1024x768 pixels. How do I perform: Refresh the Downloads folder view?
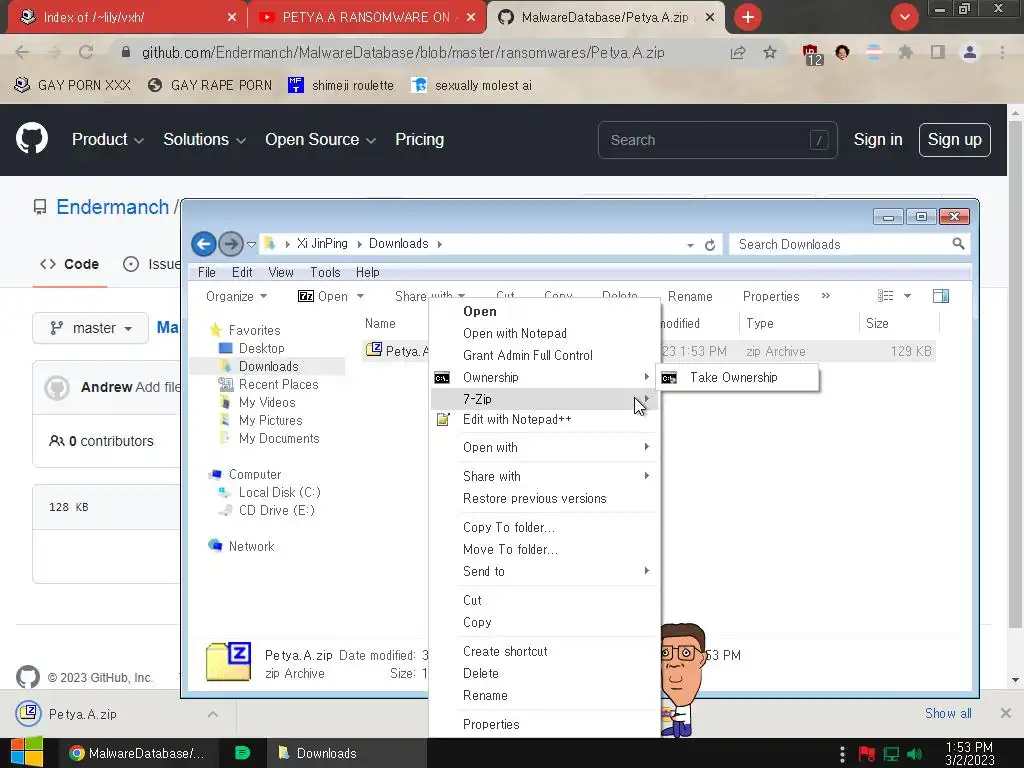pos(710,245)
